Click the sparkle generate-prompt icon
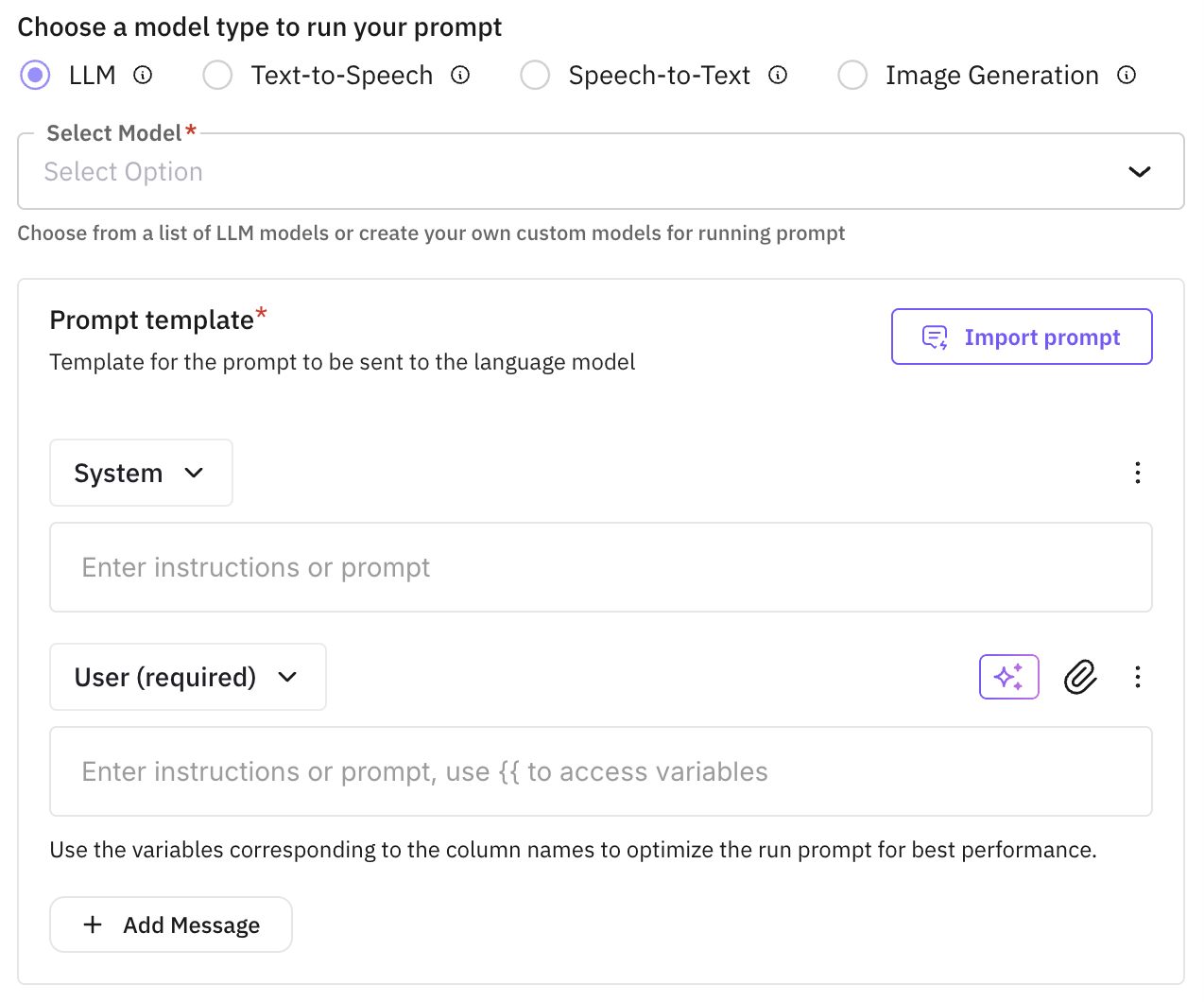 [x=1008, y=677]
